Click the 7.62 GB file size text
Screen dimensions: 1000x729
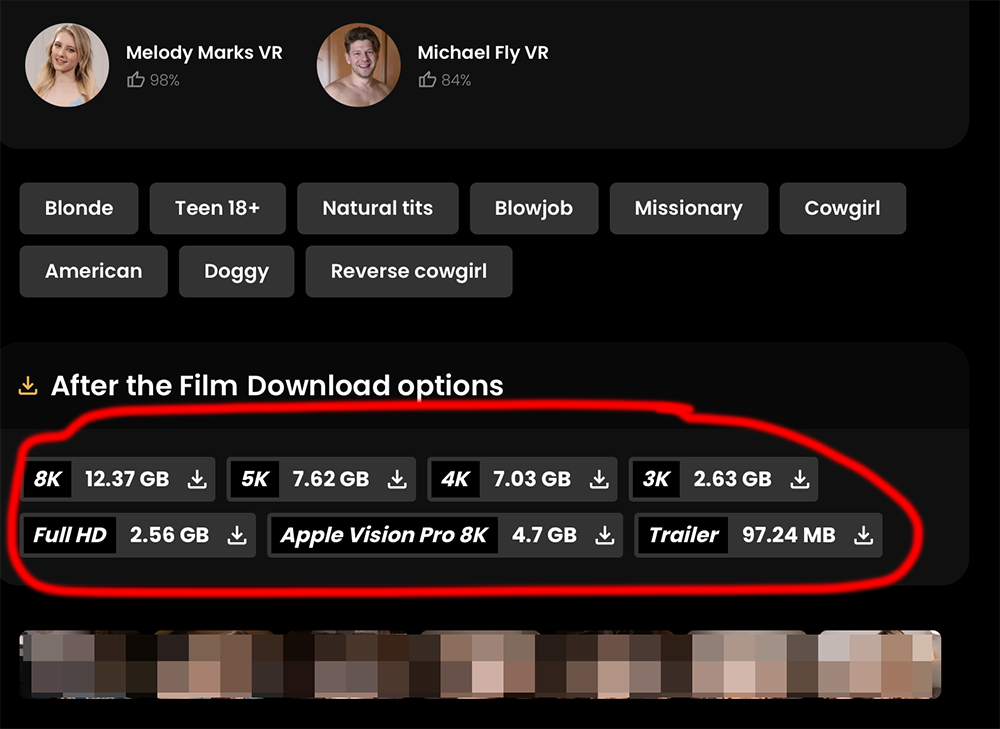point(331,479)
